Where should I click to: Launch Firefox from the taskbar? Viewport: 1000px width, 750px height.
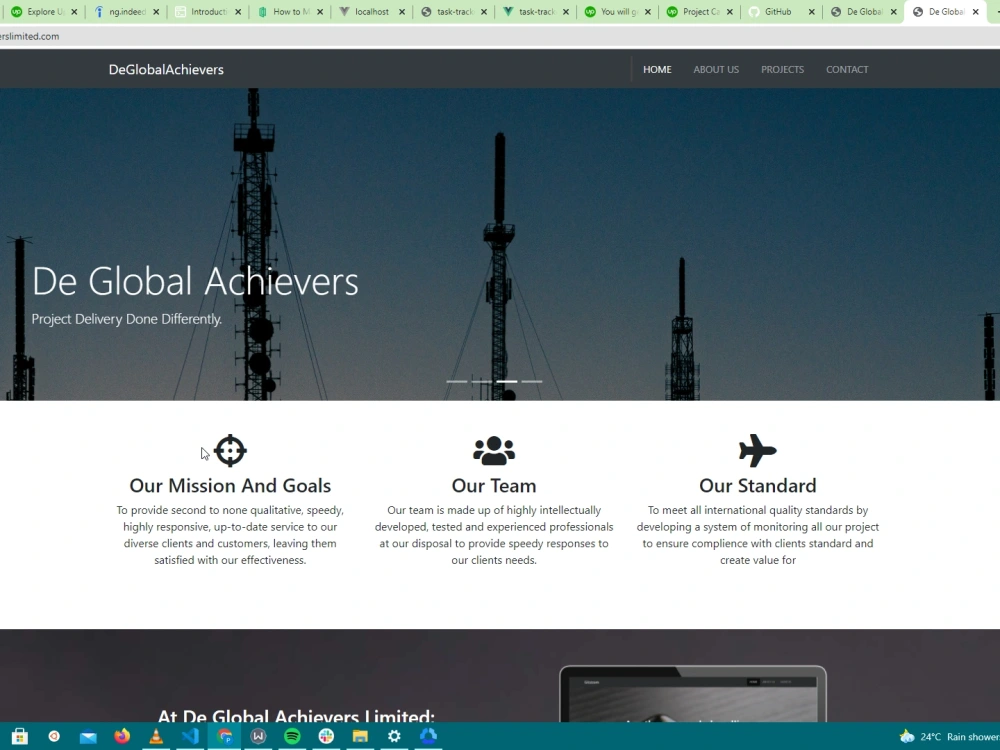tap(122, 736)
